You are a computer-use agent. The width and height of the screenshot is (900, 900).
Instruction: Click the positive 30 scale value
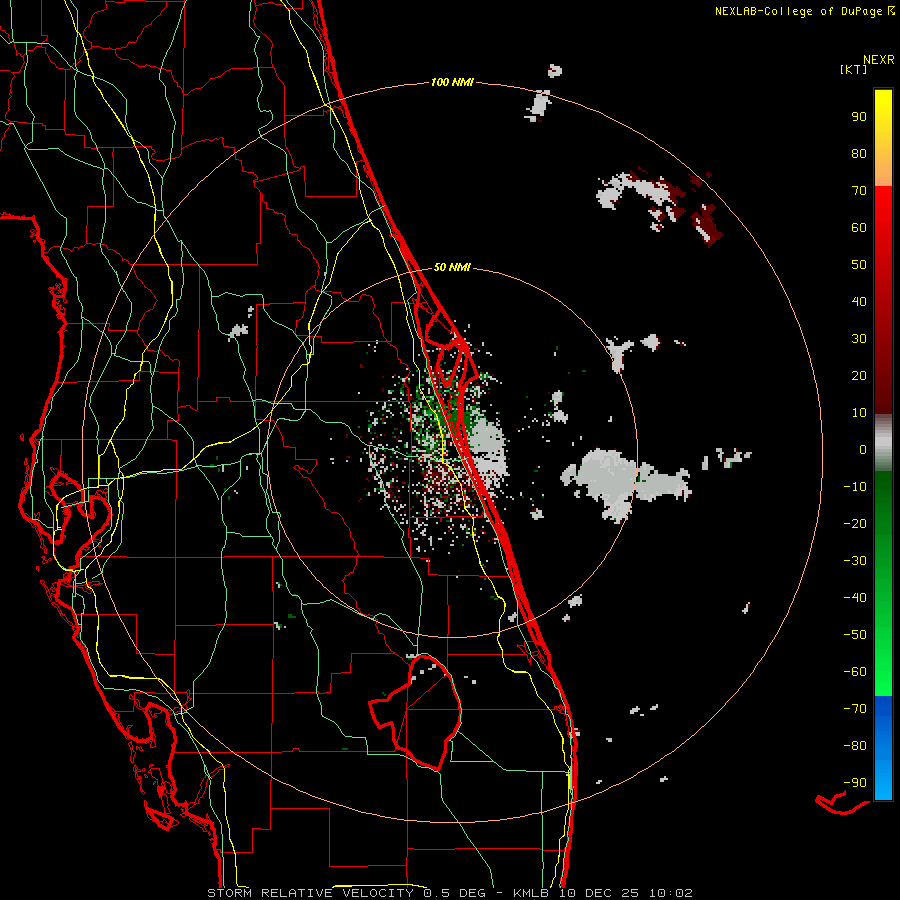(859, 339)
